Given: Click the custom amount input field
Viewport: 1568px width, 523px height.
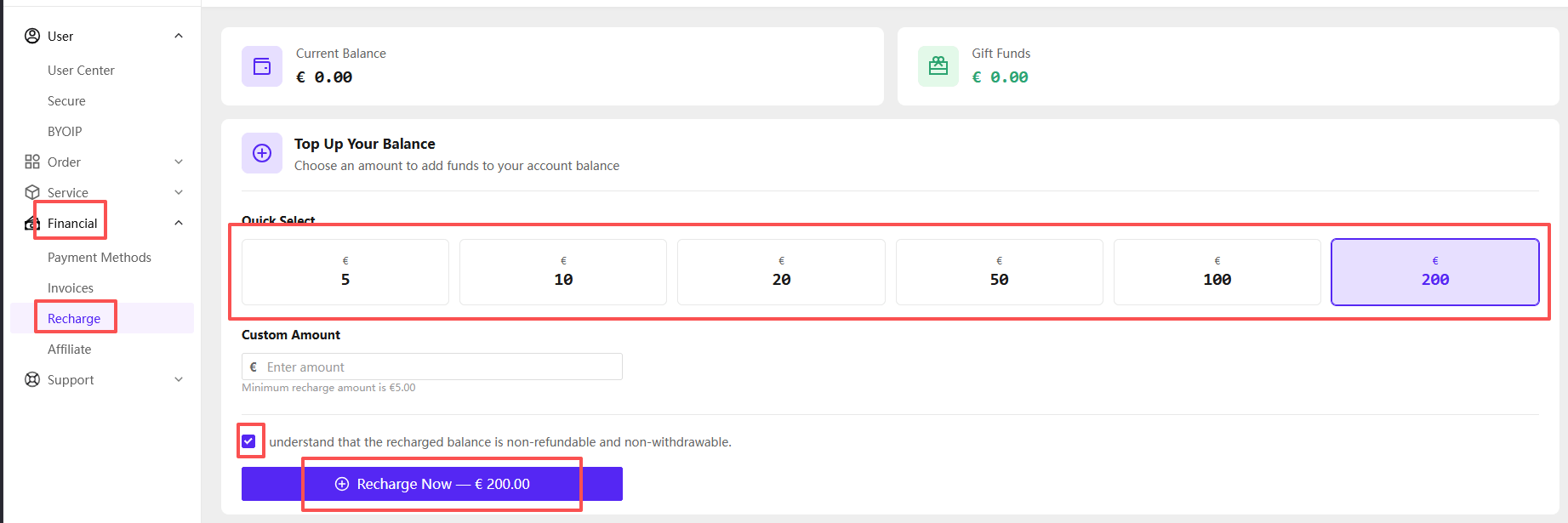Looking at the screenshot, I should pyautogui.click(x=432, y=367).
